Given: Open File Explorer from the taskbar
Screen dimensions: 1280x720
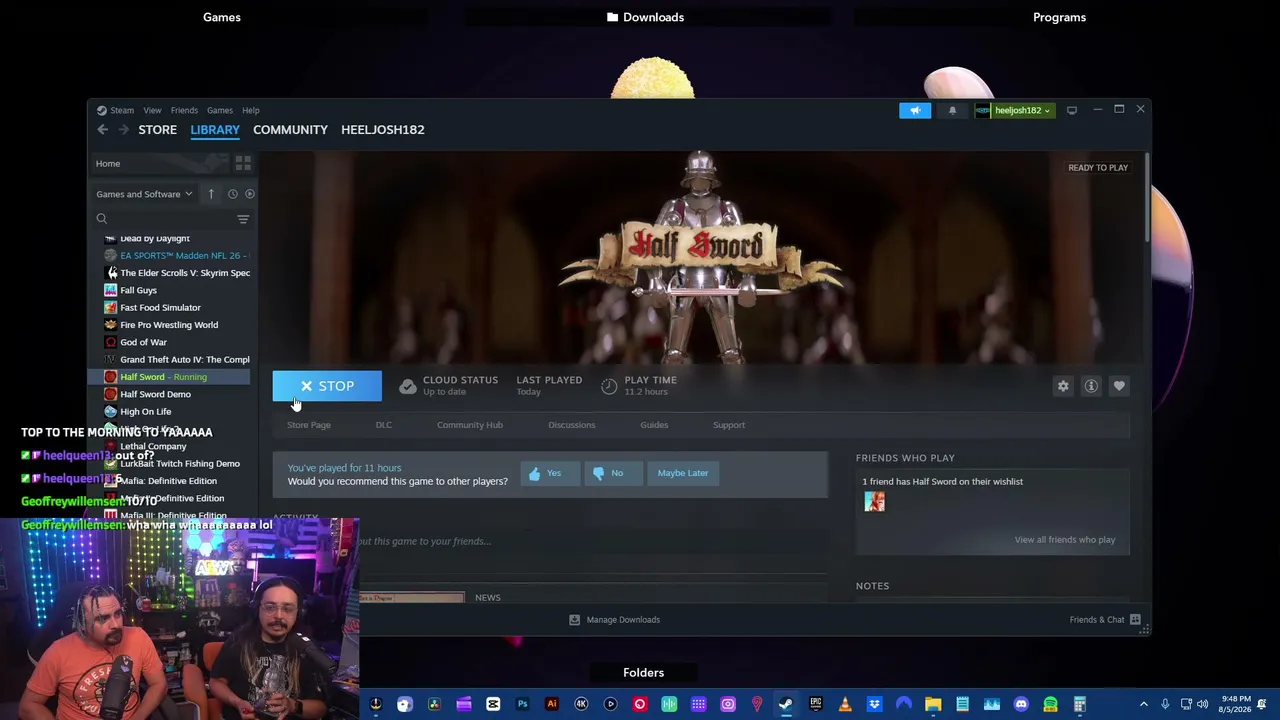Looking at the screenshot, I should [933, 704].
